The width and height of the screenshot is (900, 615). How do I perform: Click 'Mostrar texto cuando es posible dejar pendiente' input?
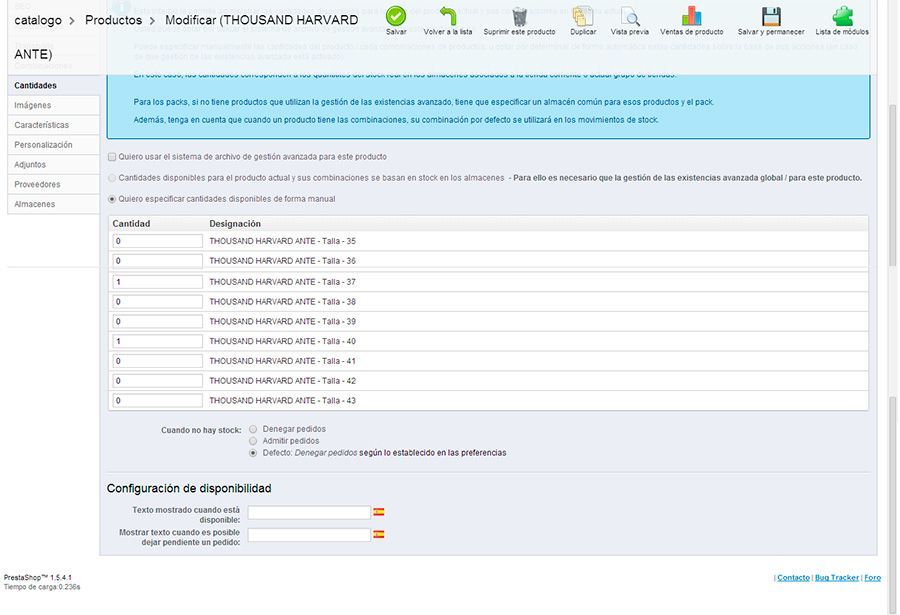point(309,535)
